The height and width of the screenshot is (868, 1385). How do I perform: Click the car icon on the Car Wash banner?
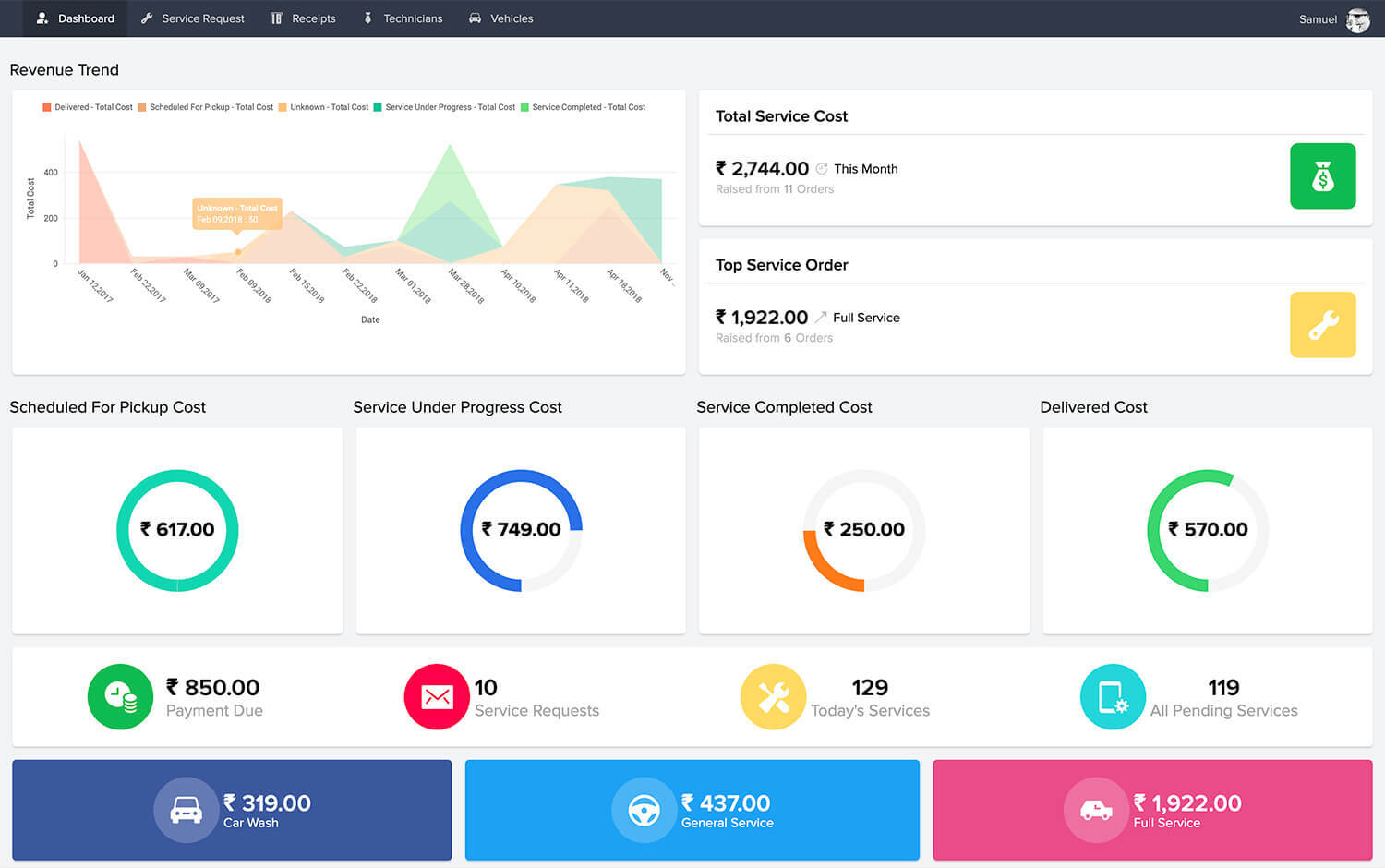(x=186, y=810)
